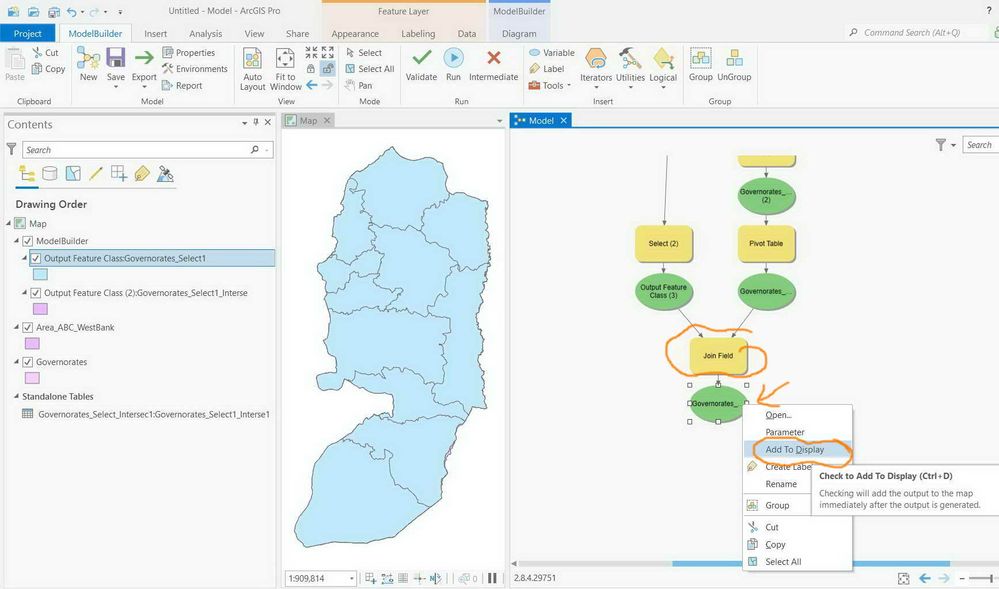Collapse the Map tree node
Viewport: 999px width, 589px height.
point(8,223)
